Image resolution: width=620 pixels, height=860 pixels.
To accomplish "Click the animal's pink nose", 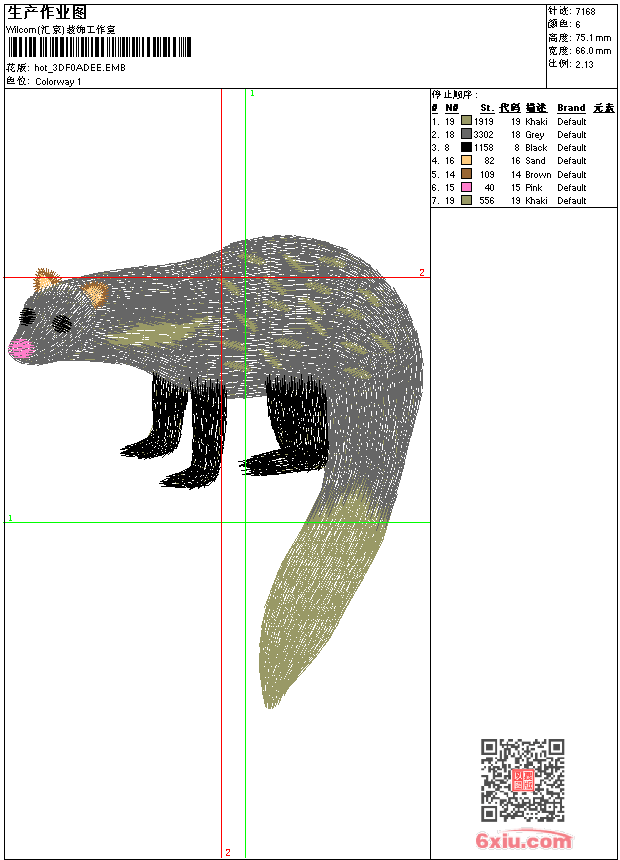I will point(20,348).
